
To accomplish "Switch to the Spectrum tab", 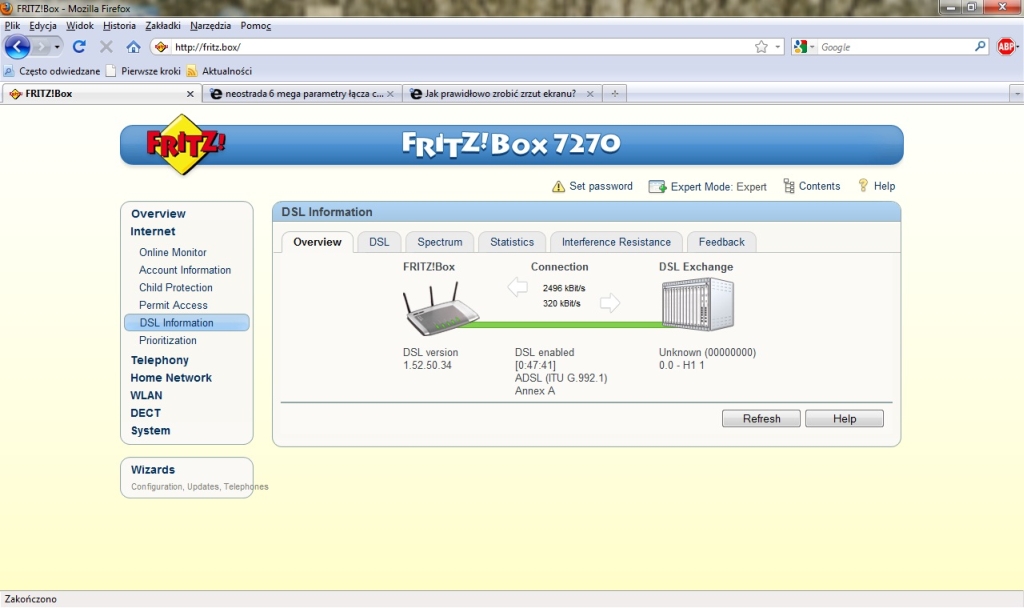I will coord(440,242).
